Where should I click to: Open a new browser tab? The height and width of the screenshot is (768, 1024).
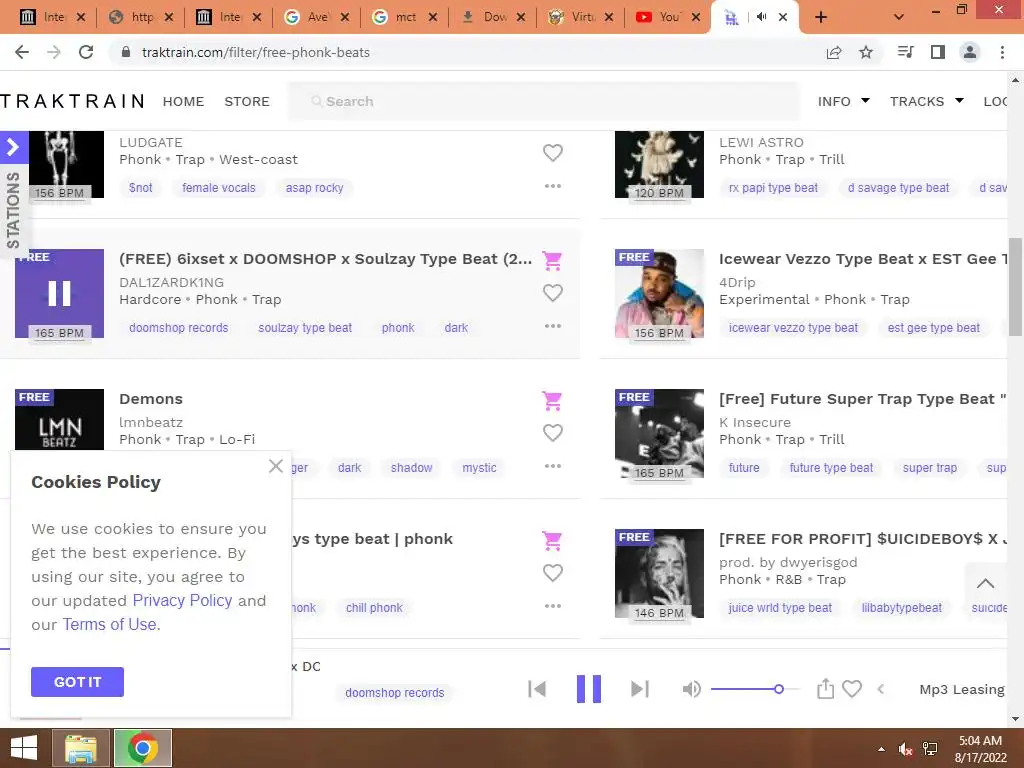tap(821, 17)
